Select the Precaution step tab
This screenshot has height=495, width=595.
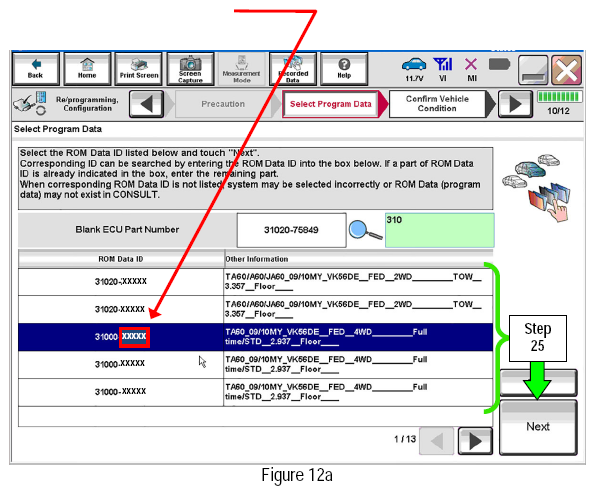(223, 104)
